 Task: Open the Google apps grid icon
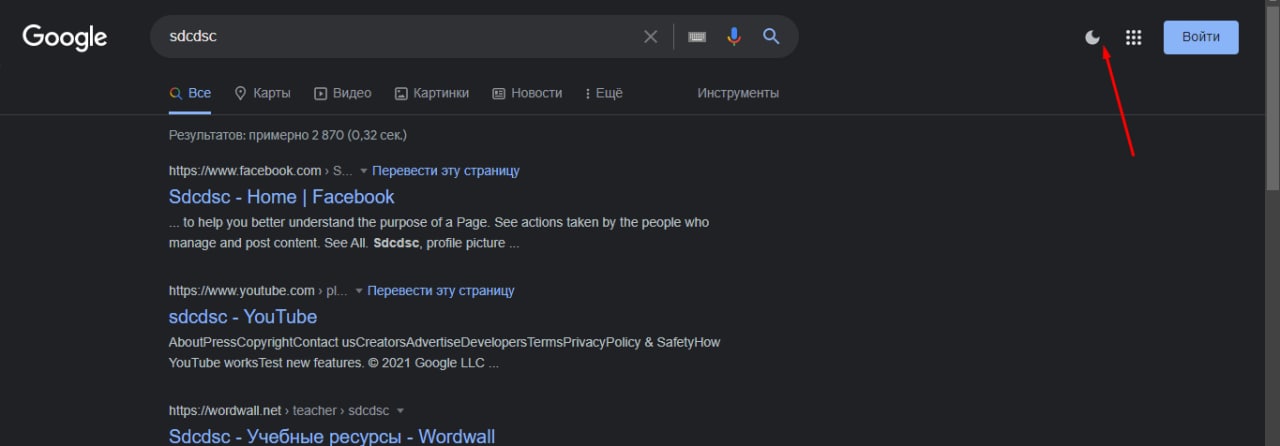coord(1133,38)
